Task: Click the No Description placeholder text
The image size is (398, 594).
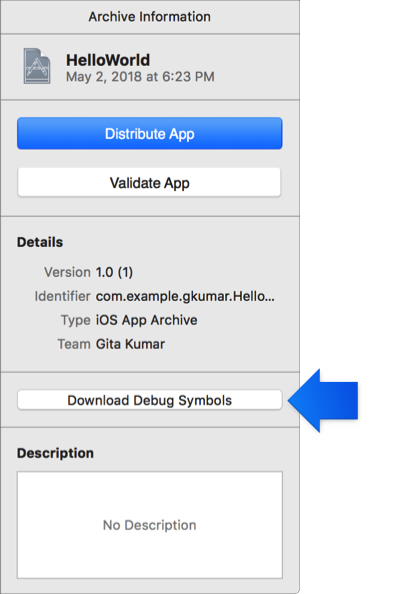Action: point(150,525)
